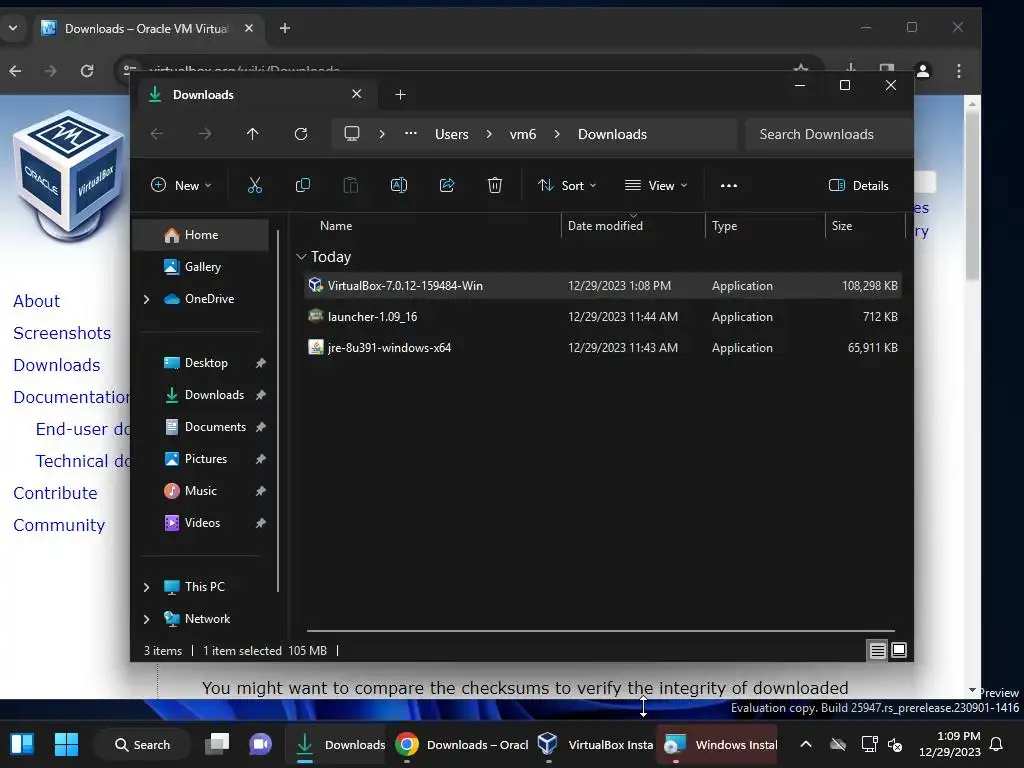Open pinned Pictures folder in sidebar
This screenshot has height=768, width=1024.
206,459
